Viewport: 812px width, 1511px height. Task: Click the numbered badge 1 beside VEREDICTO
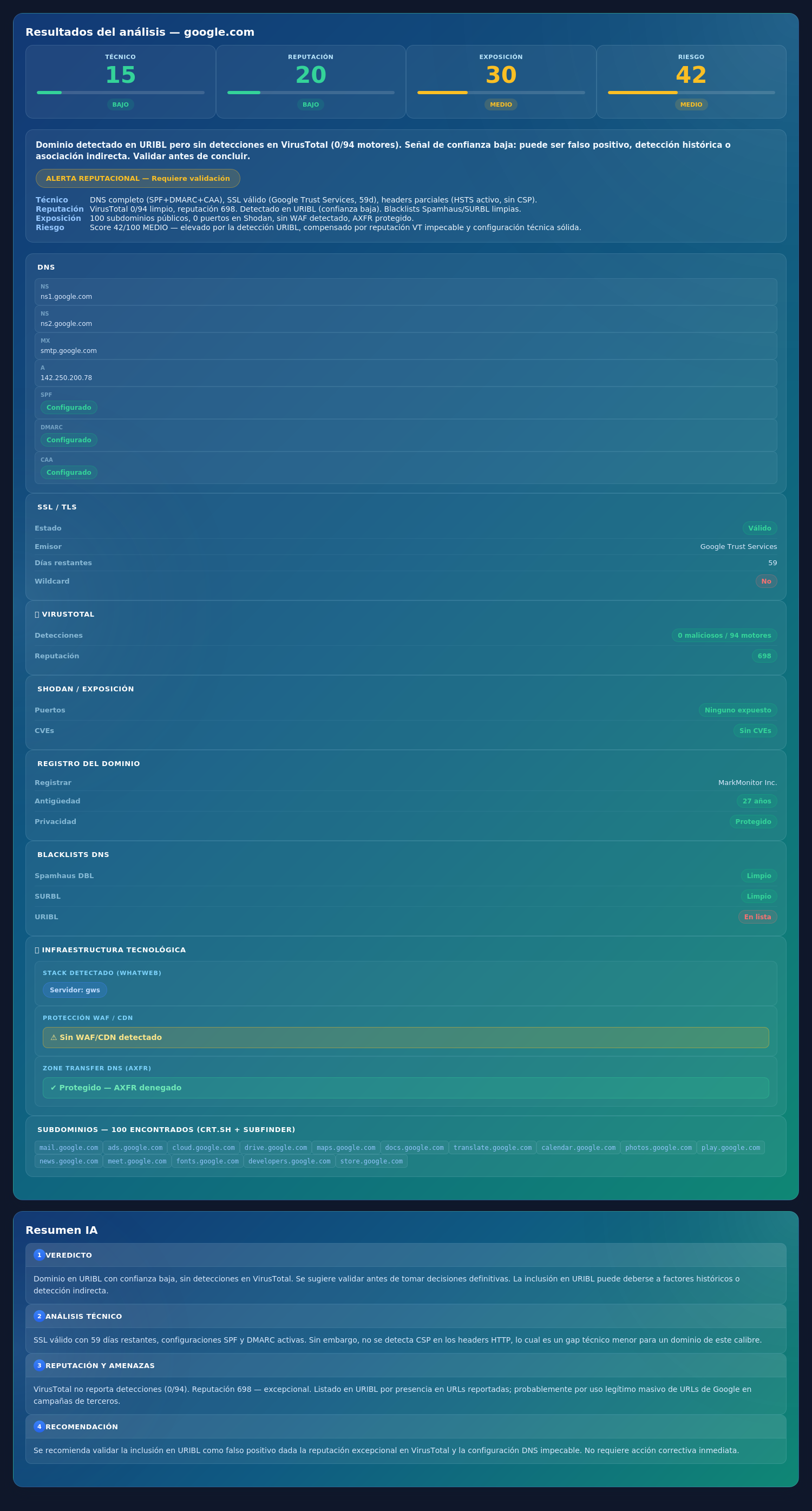40,1255
